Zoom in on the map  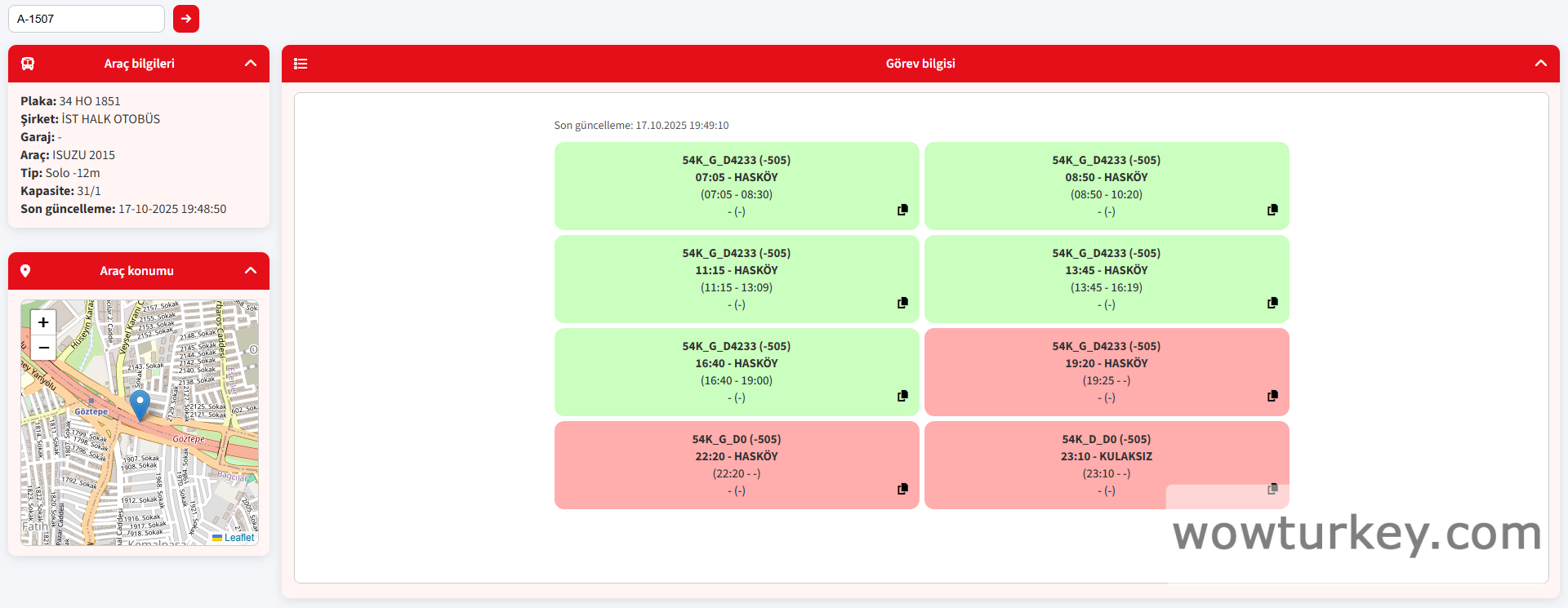tap(43, 322)
